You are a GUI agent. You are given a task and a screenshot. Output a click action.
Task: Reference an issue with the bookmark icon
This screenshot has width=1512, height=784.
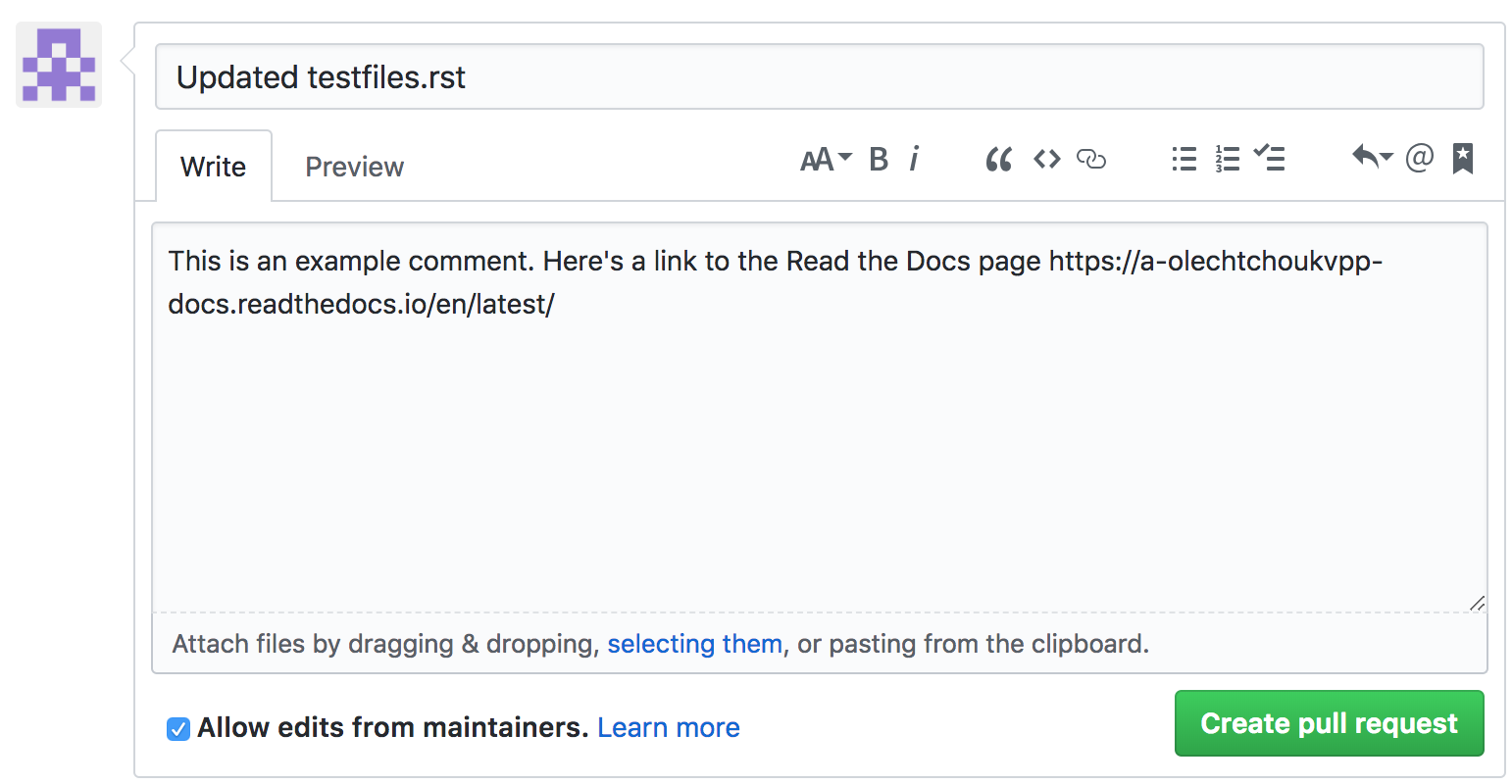click(1462, 158)
